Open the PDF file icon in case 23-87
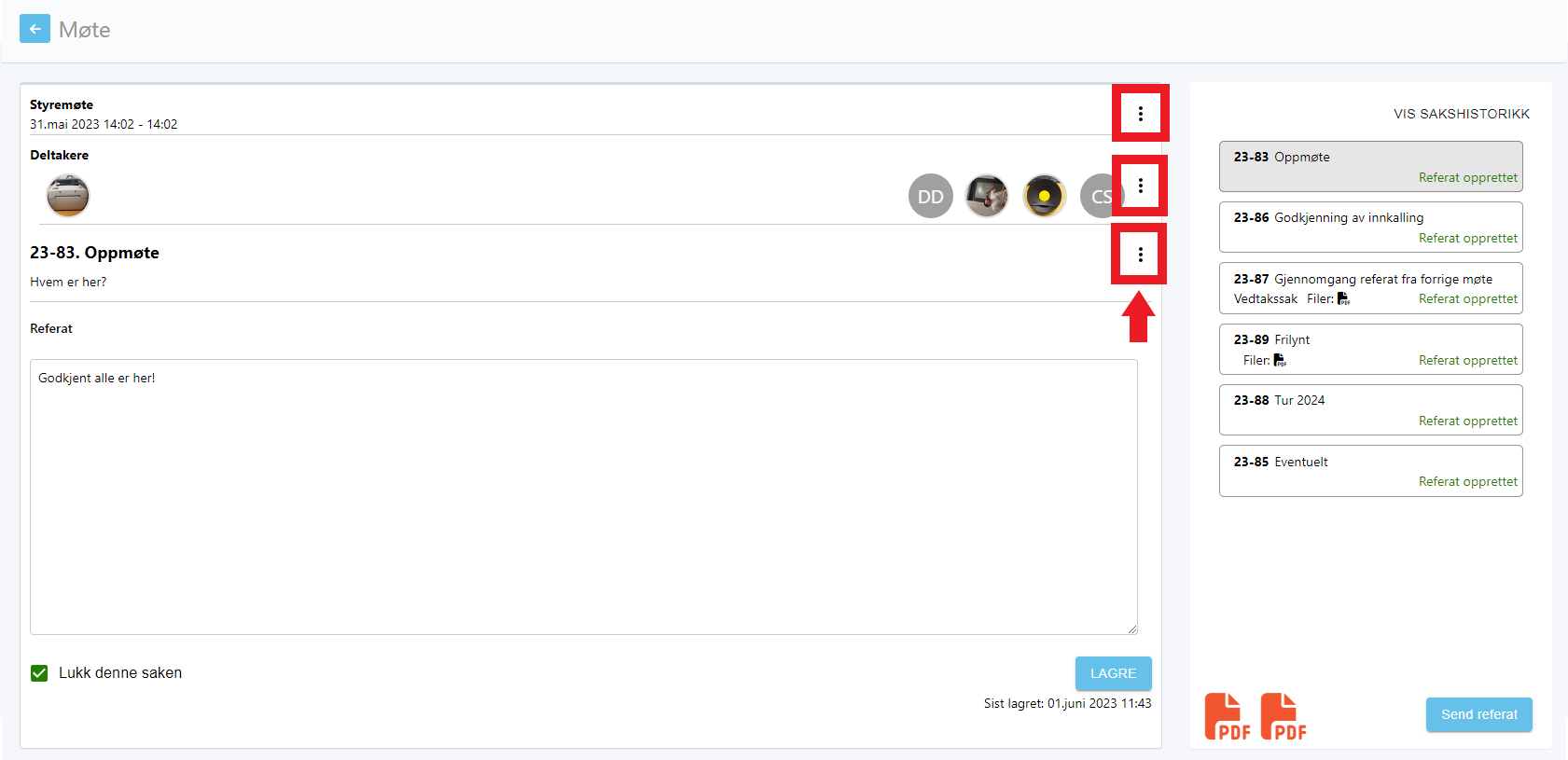 point(1343,298)
